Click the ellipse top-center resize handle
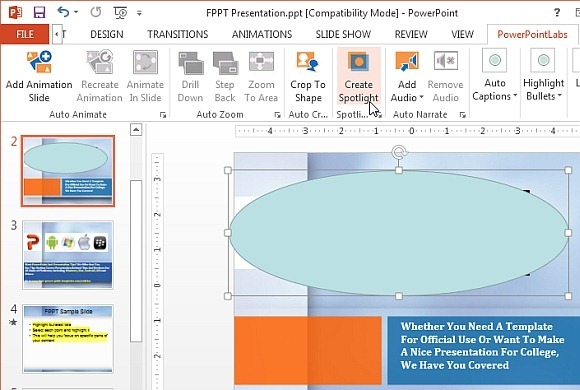Screen dimensions: 580x390 (399, 170)
